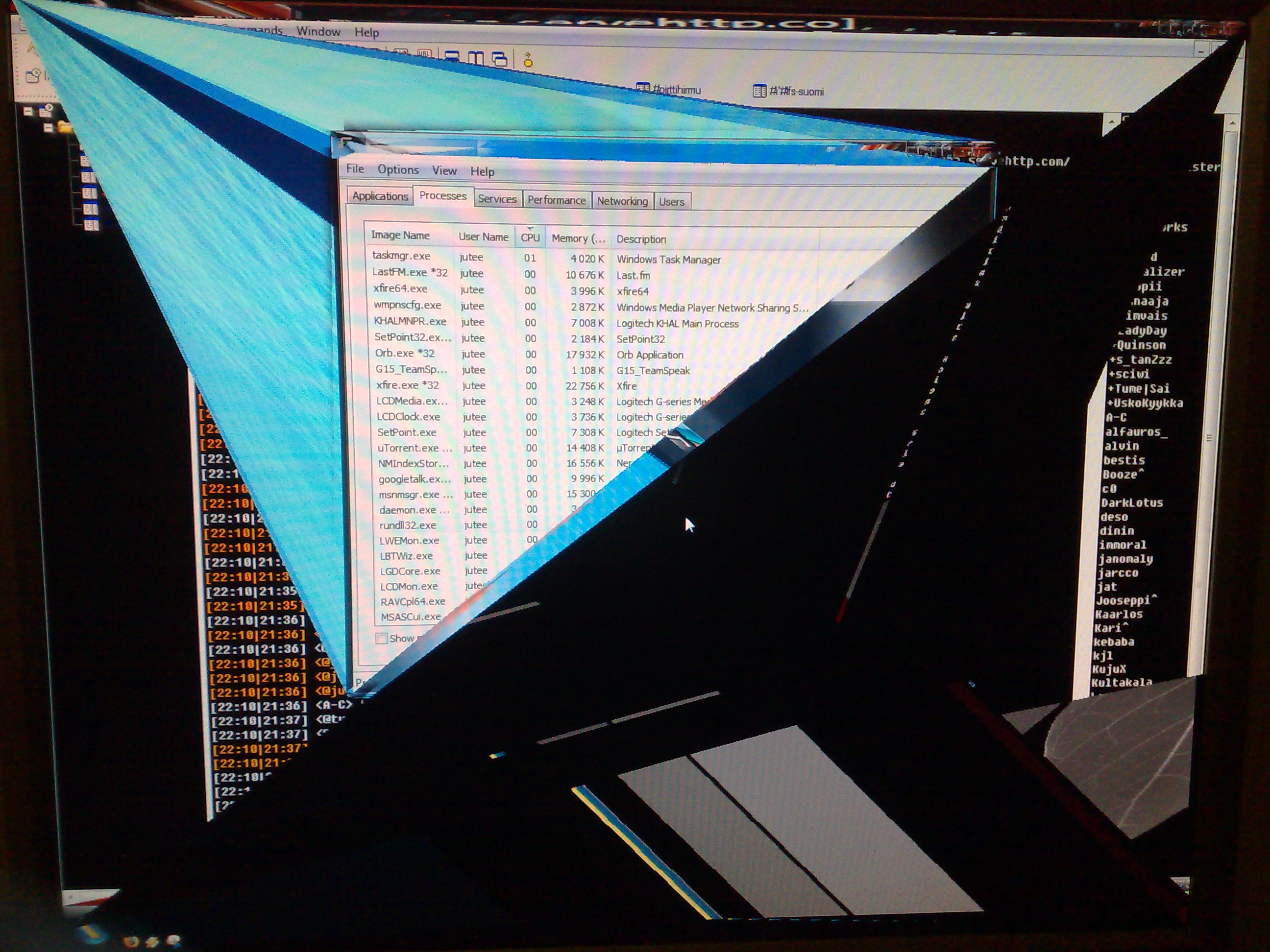Collapse the folder node in the tree
This screenshot has width=1270, height=952.
pyautogui.click(x=49, y=127)
